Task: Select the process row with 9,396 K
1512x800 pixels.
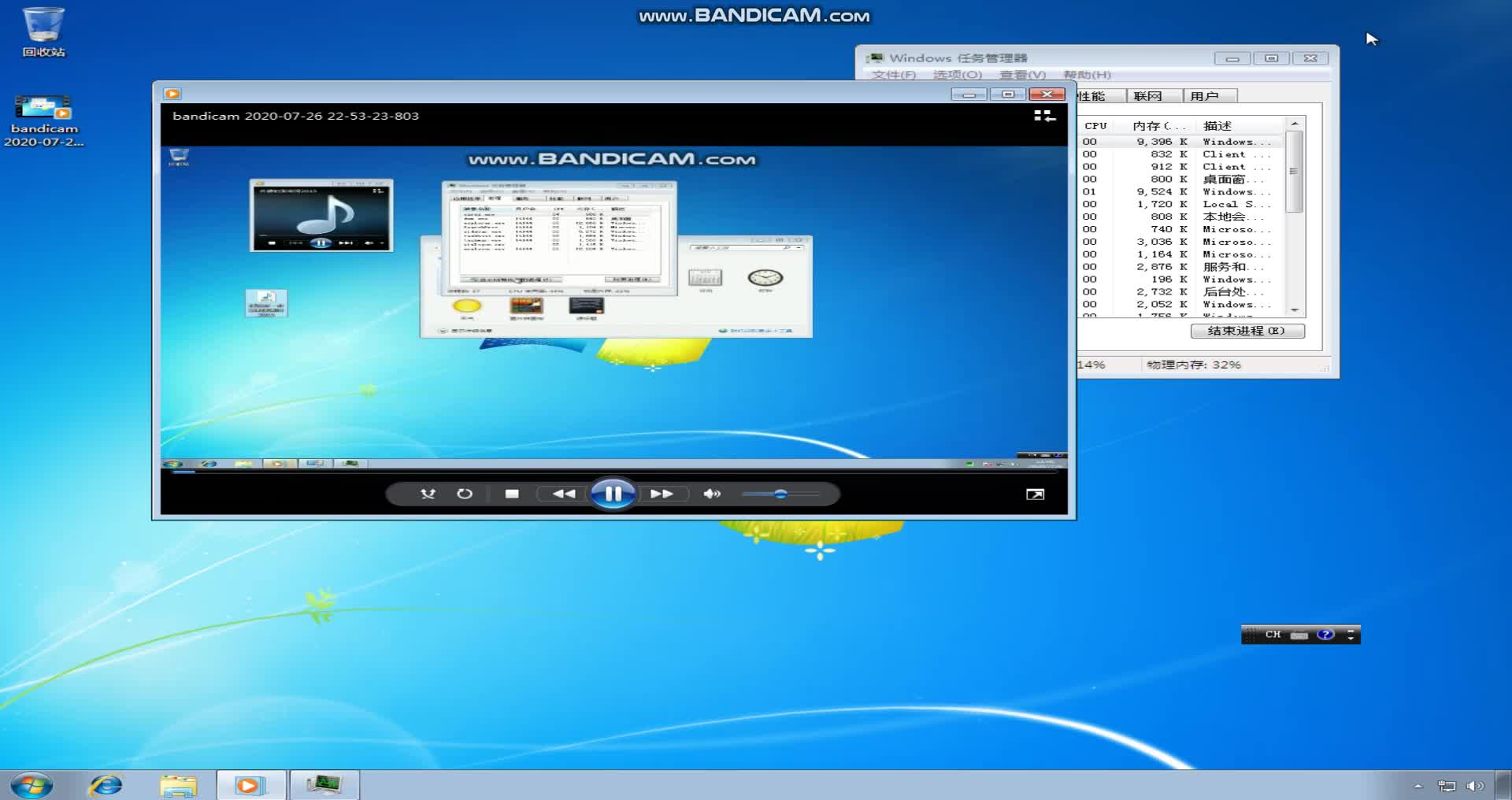Action: [x=1181, y=142]
